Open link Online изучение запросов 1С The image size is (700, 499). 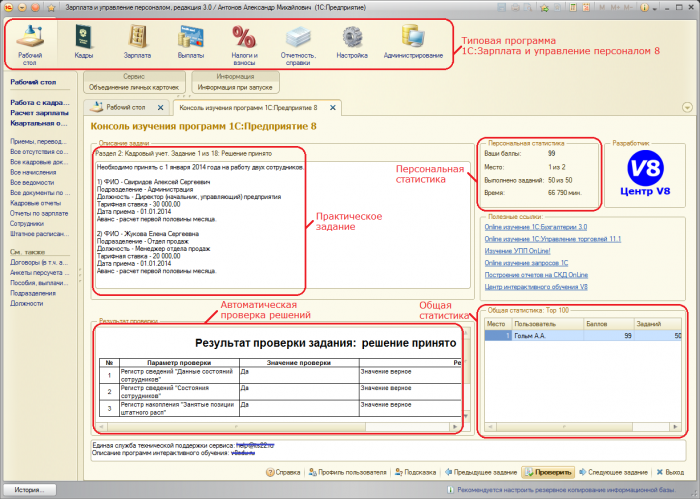click(526, 263)
